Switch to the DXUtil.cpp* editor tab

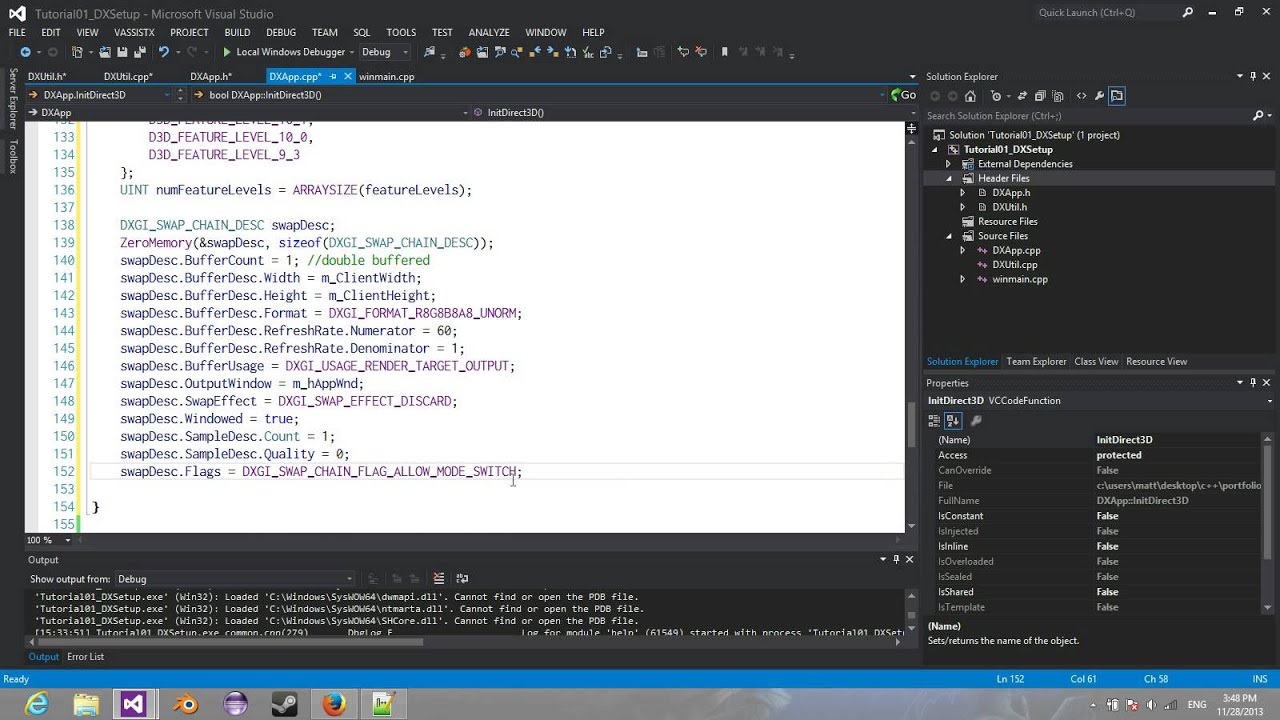pos(128,76)
